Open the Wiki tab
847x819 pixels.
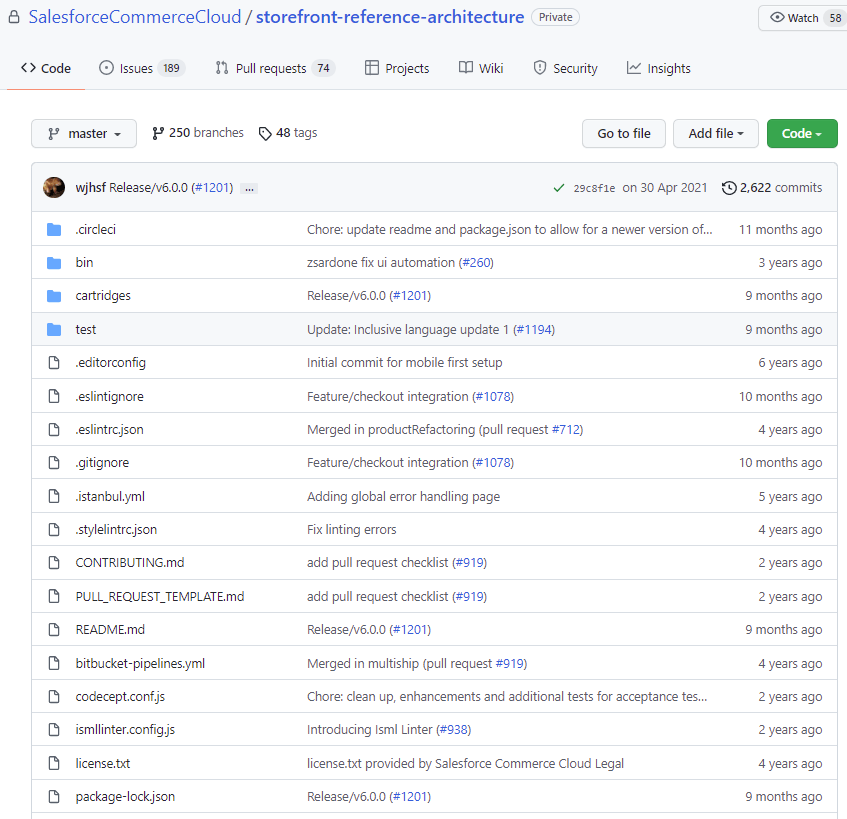click(x=481, y=68)
